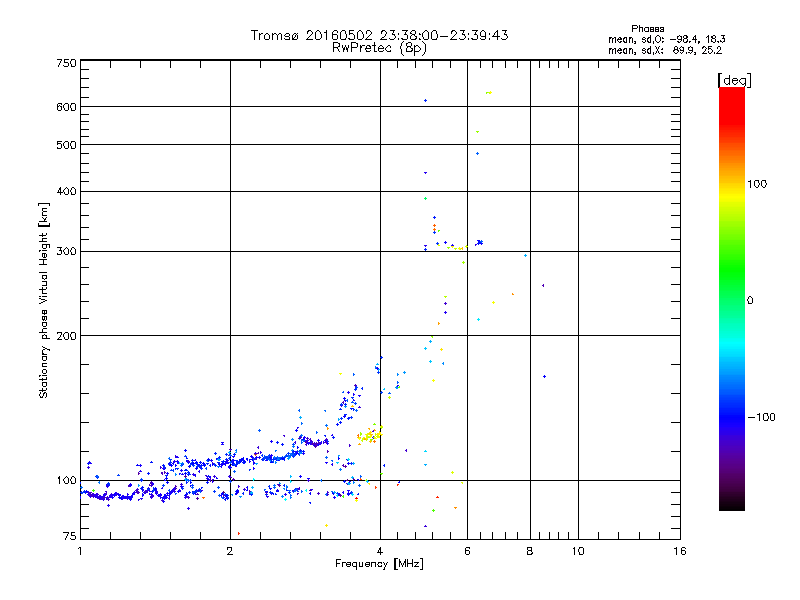Click the 'Frequency [MHz]' axis label
800x600 pixels.
(379, 564)
